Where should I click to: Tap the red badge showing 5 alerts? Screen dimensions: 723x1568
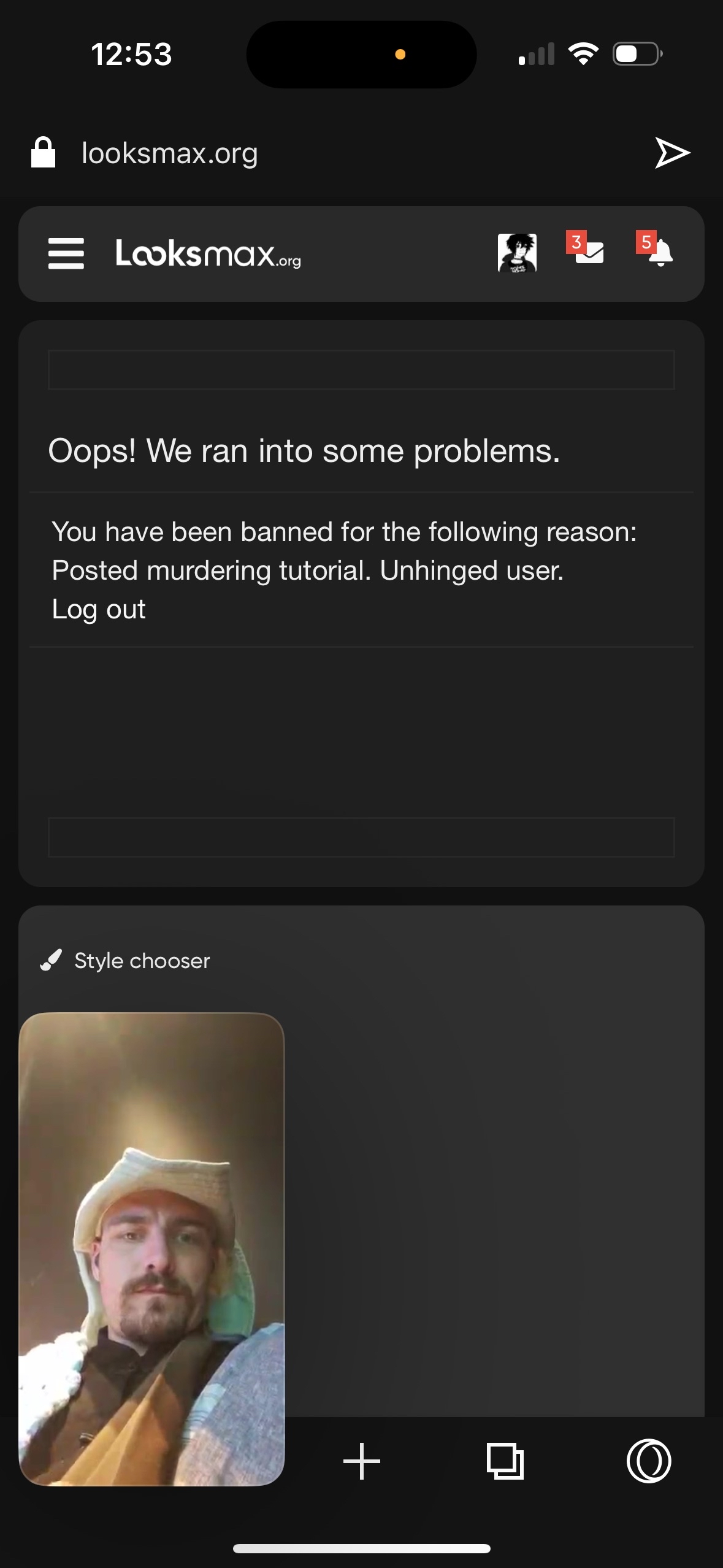tap(646, 242)
